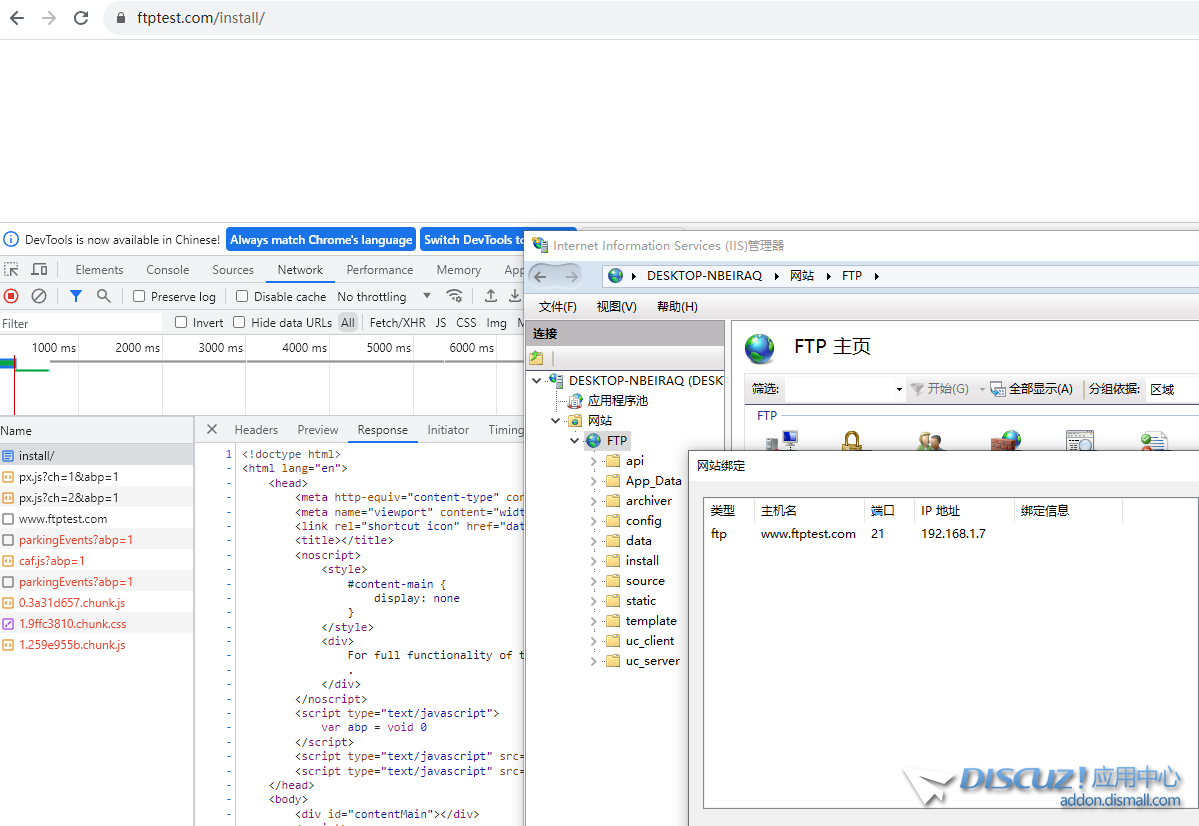Toggle the device toolbar icon
The height and width of the screenshot is (826, 1199).
pos(39,269)
